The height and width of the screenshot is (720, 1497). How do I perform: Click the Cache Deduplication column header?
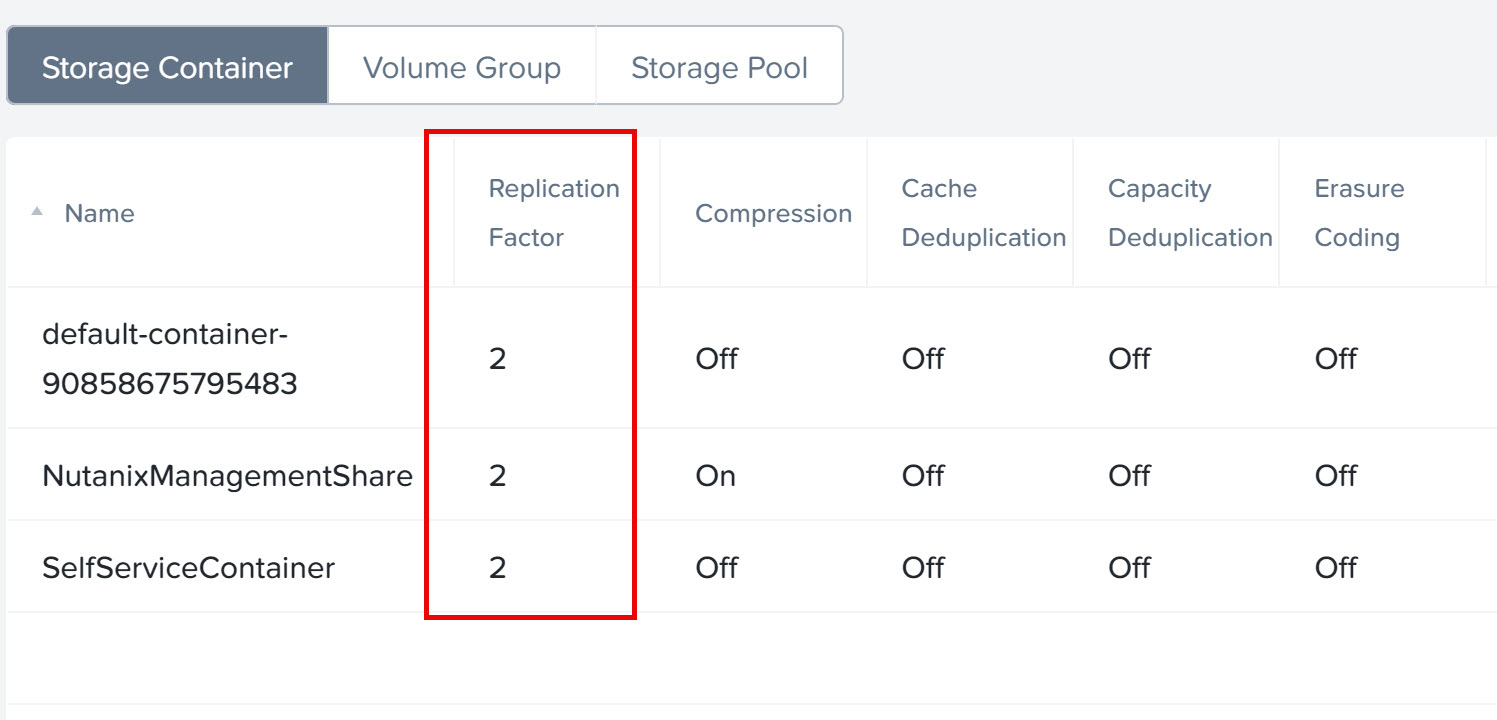(x=983, y=213)
